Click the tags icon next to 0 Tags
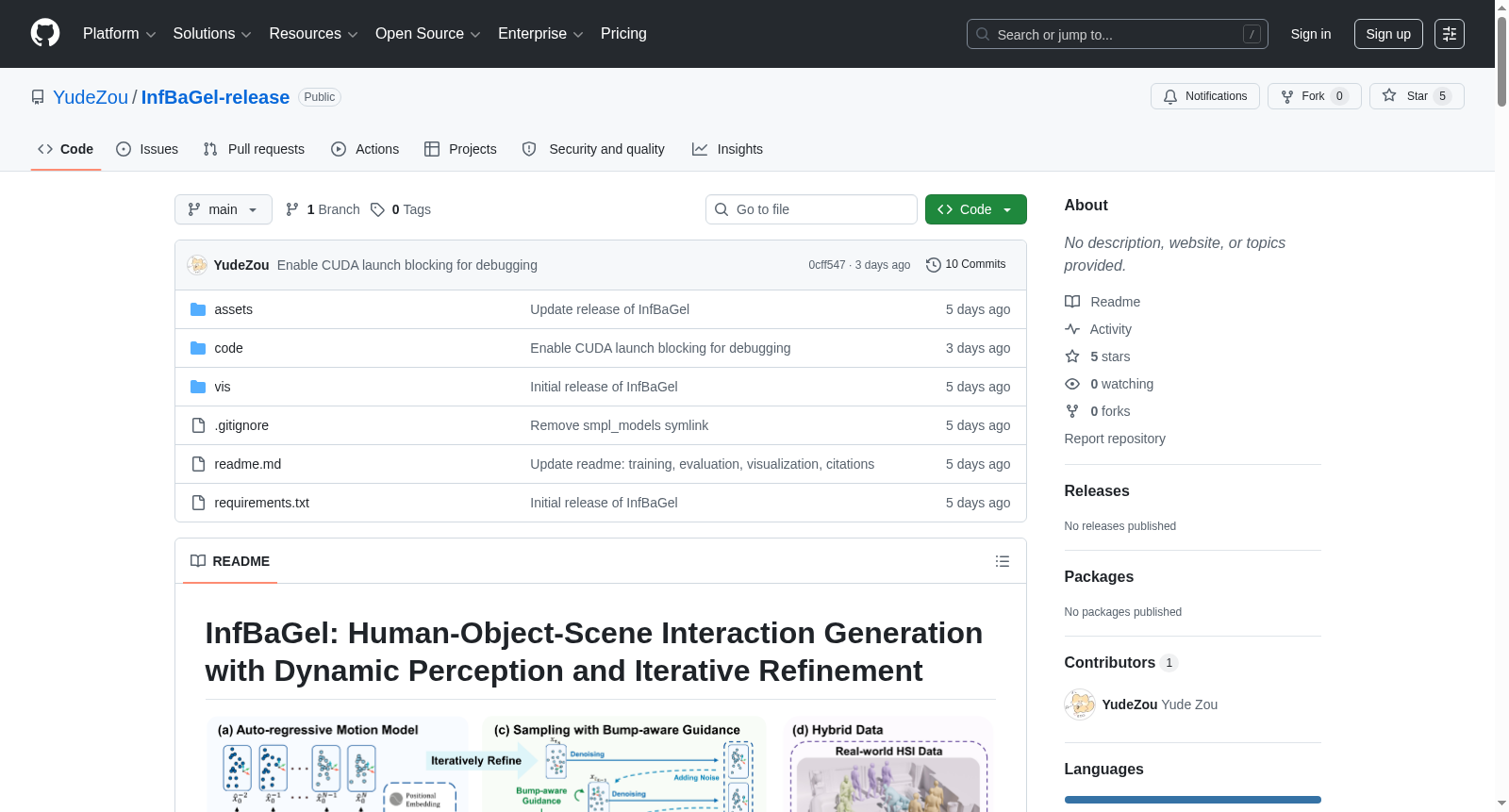Screen dimensions: 1509x812 377,209
